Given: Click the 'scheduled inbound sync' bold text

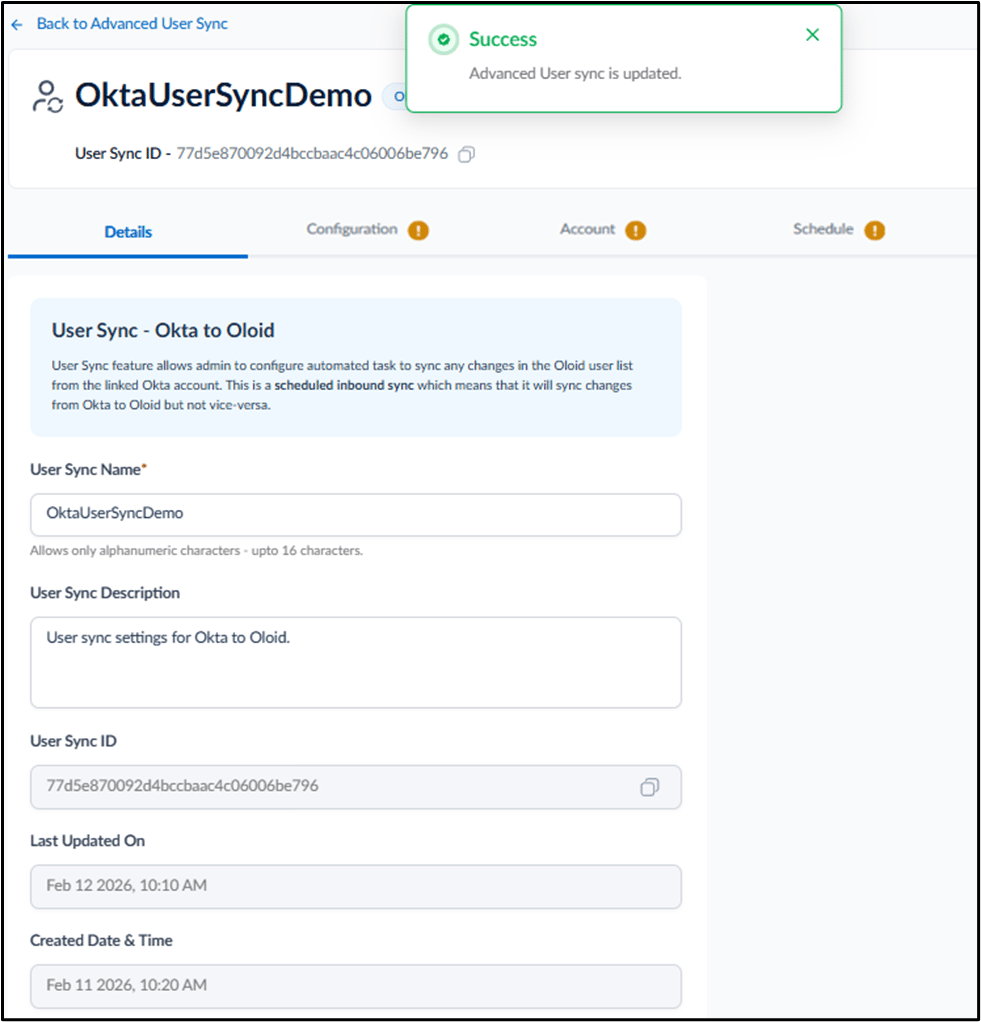Looking at the screenshot, I should (x=344, y=385).
